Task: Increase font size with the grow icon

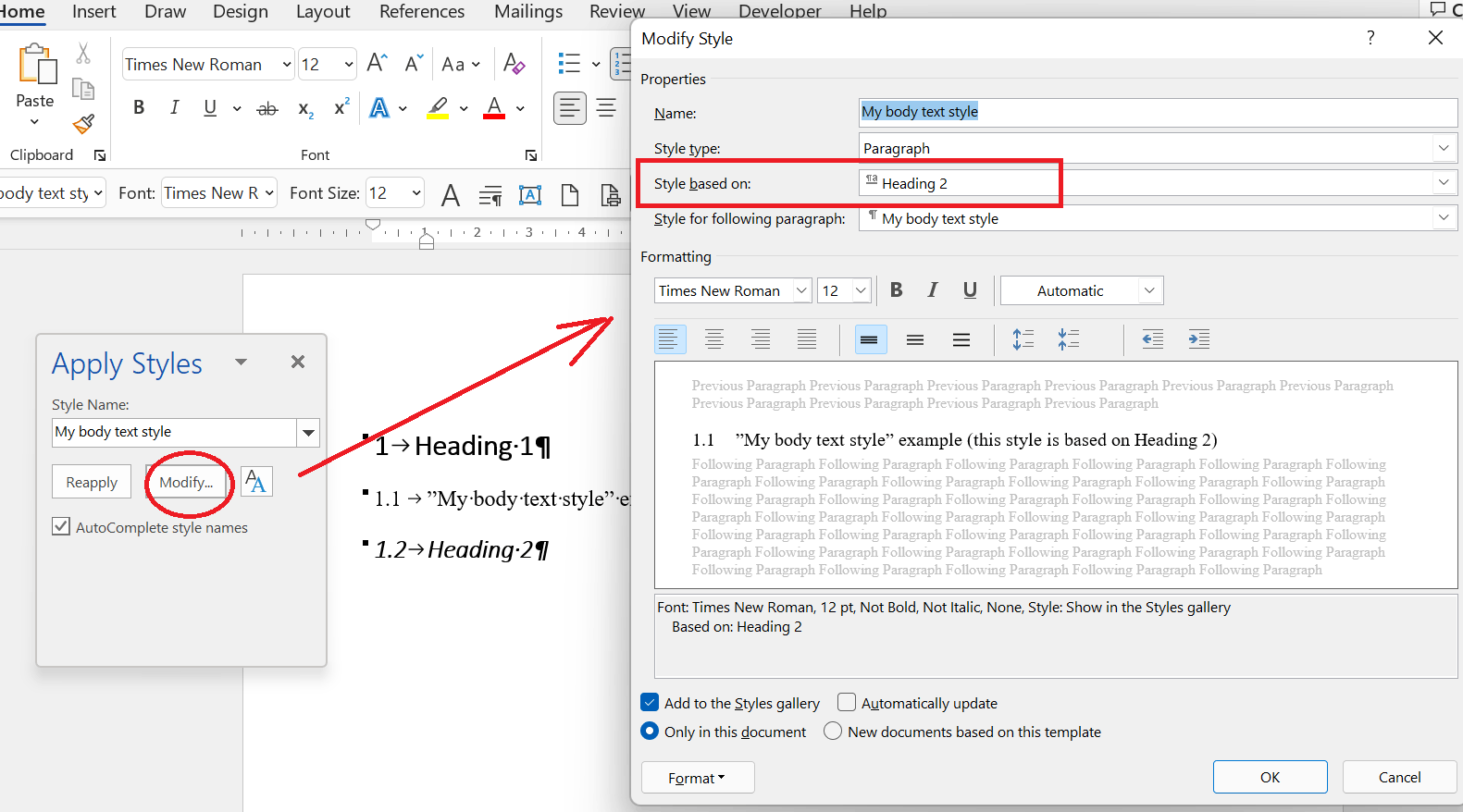Action: pos(377,63)
